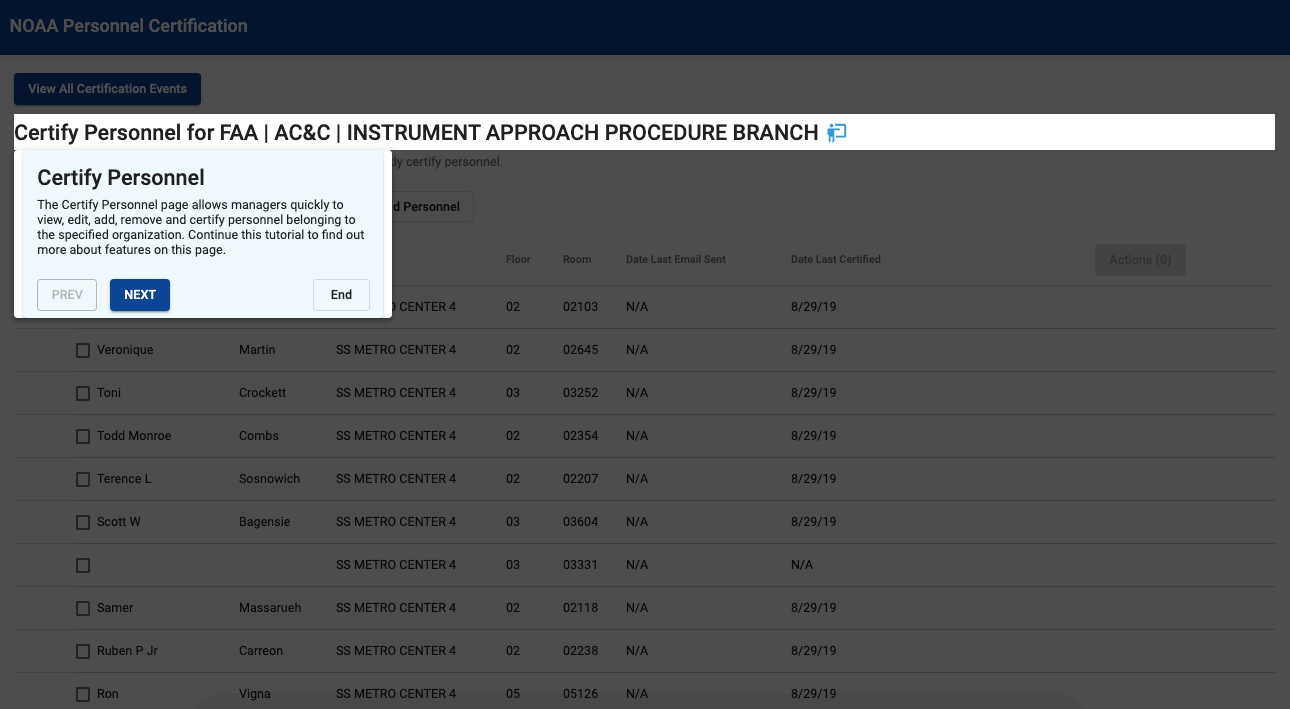The image size is (1290, 709).
Task: End the Certify Personnel tutorial
Action: pyautogui.click(x=341, y=295)
